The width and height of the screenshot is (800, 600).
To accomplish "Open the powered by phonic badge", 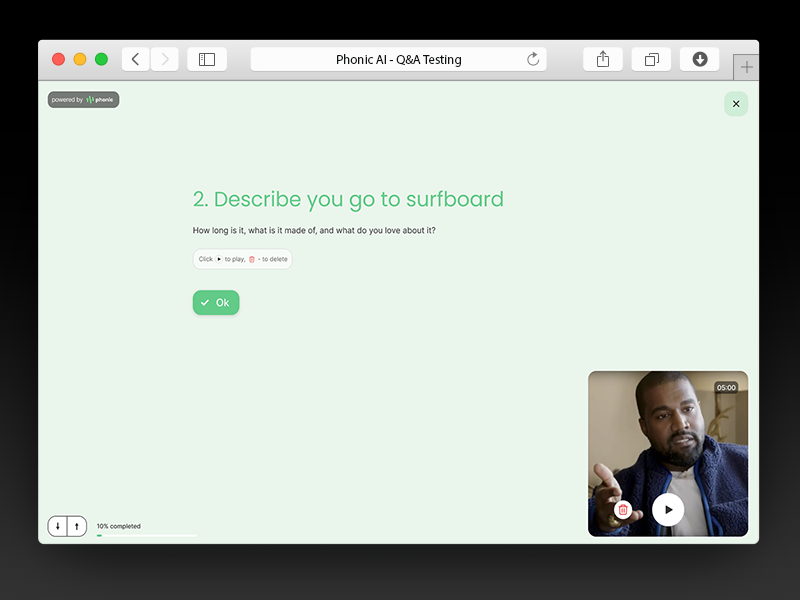I will click(x=83, y=99).
